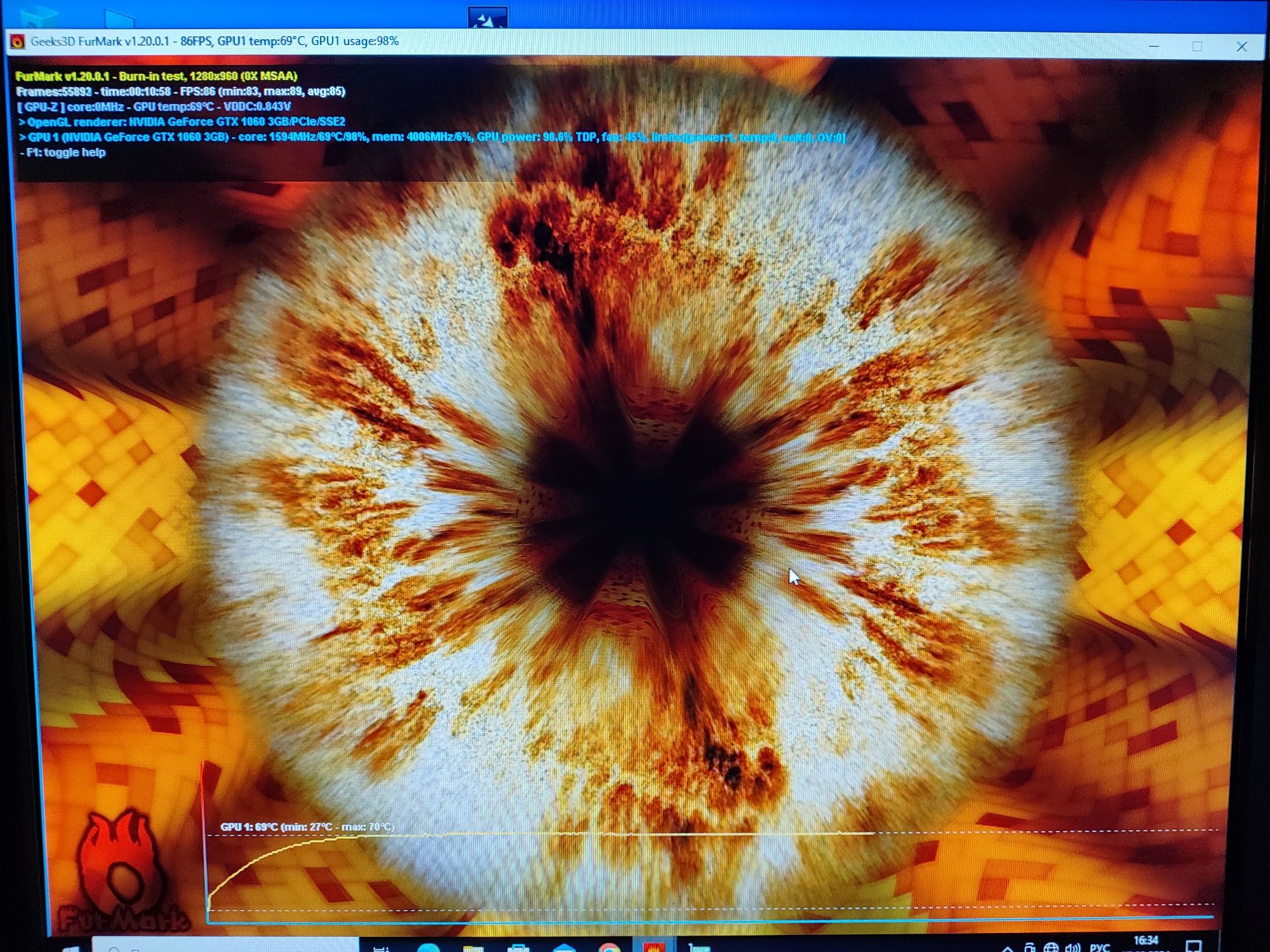Click the FurMark flame icon in title bar
The image size is (1270, 952).
point(17,42)
